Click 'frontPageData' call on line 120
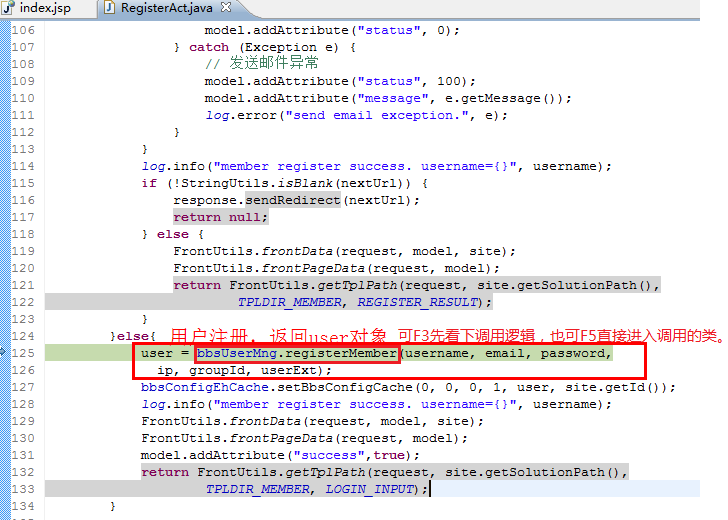This screenshot has height=520, width=728. (x=313, y=268)
